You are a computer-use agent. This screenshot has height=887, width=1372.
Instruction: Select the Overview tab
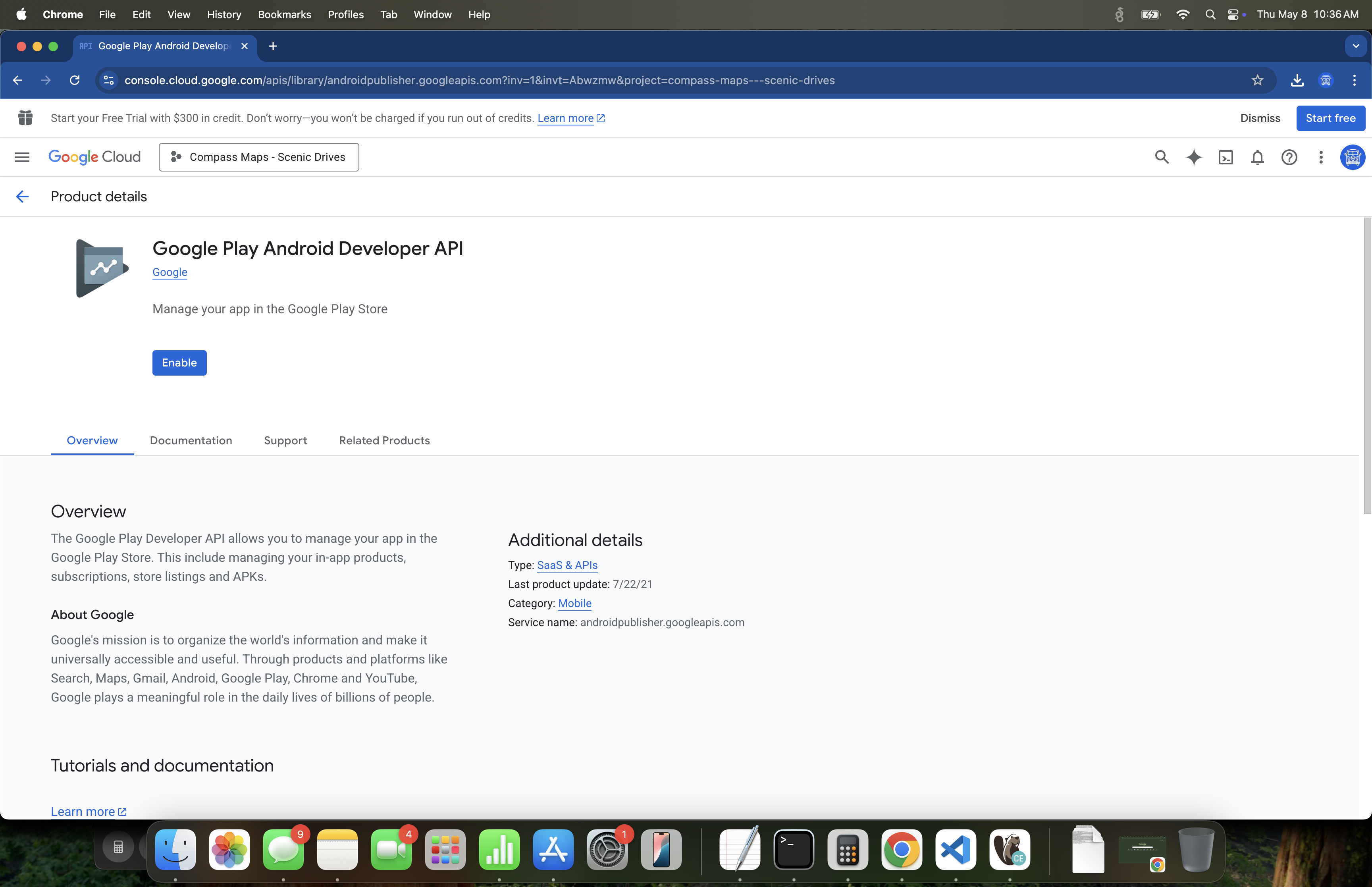point(92,441)
